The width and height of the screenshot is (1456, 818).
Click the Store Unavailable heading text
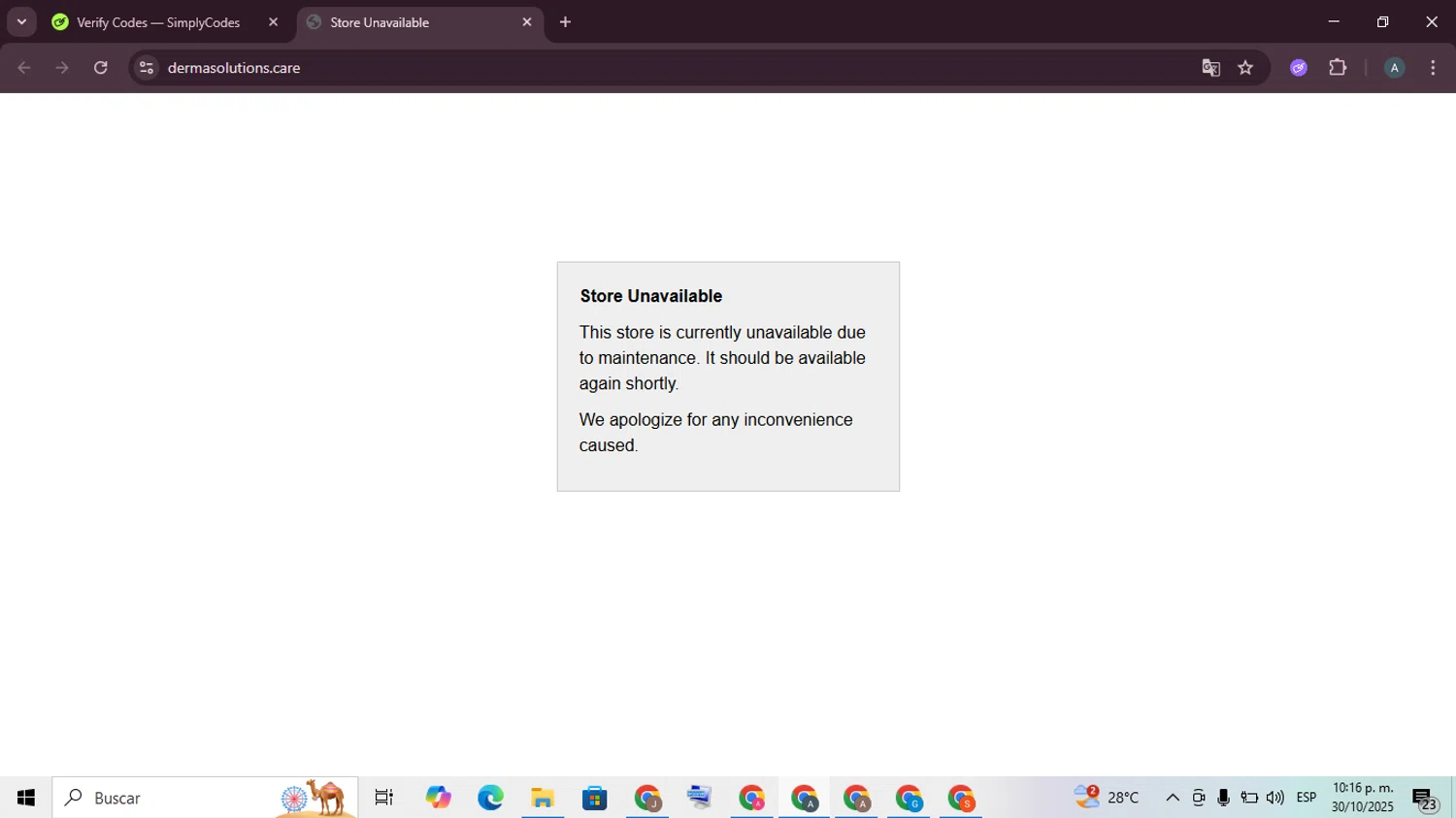651,296
